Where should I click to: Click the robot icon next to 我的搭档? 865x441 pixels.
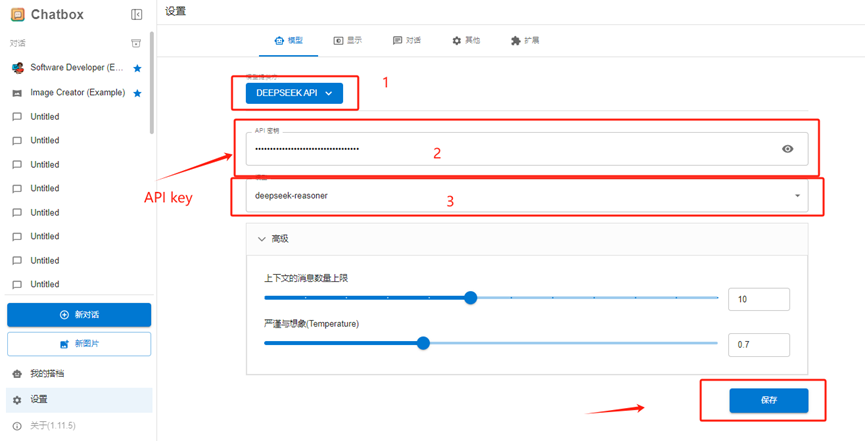(x=17, y=374)
